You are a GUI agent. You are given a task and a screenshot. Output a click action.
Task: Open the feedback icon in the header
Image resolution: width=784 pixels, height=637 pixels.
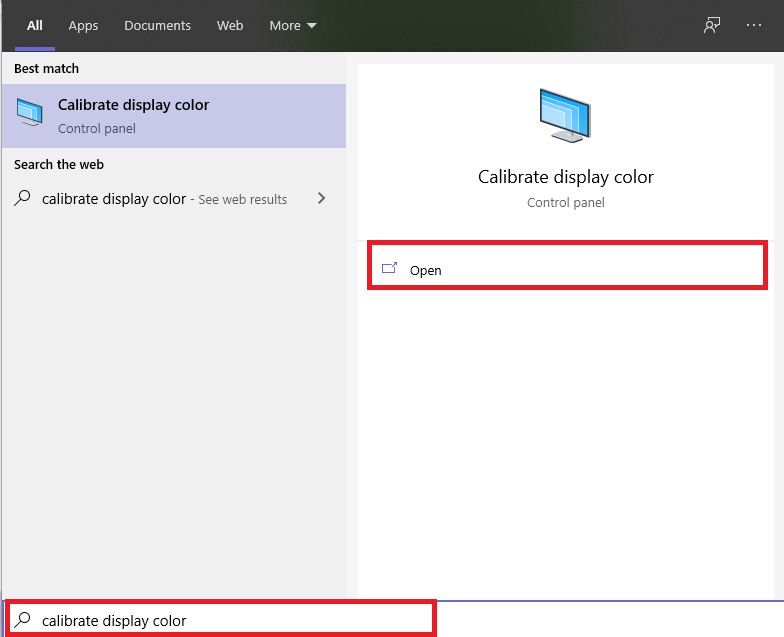(x=712, y=25)
